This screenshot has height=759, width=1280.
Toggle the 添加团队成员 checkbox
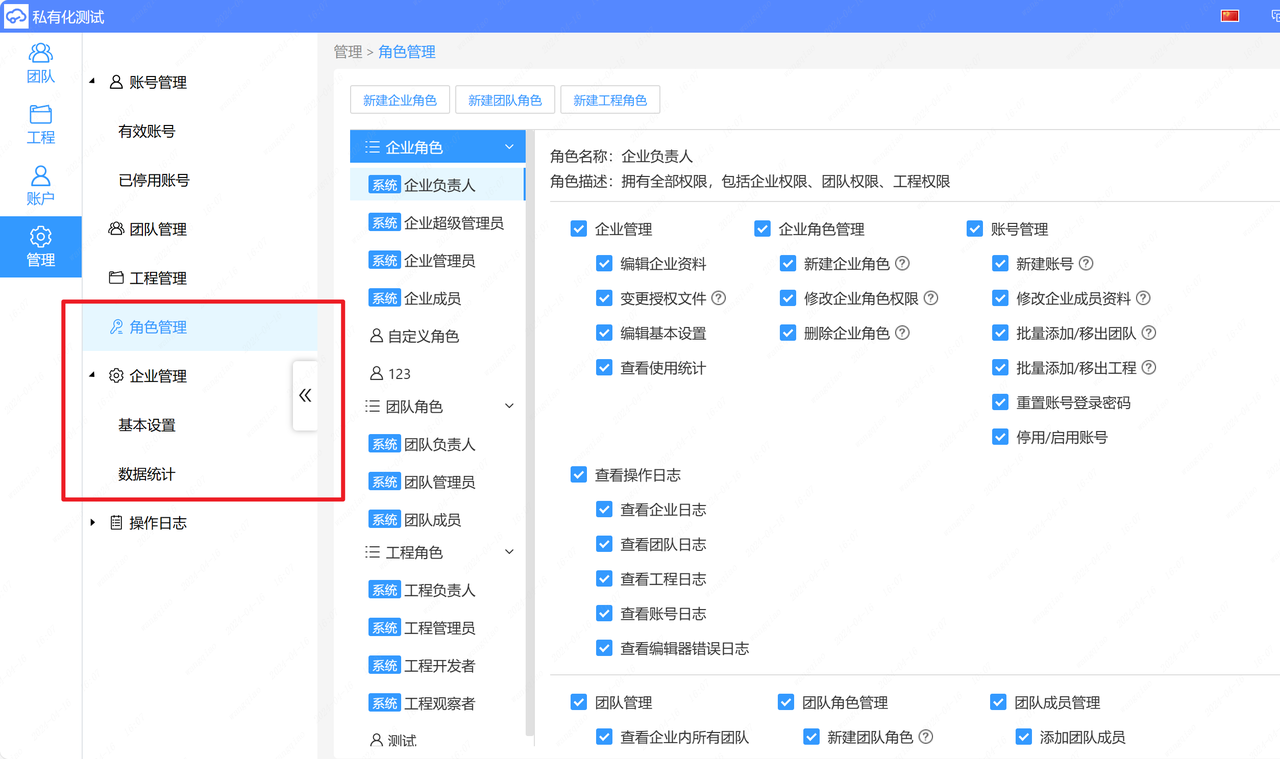point(1023,737)
